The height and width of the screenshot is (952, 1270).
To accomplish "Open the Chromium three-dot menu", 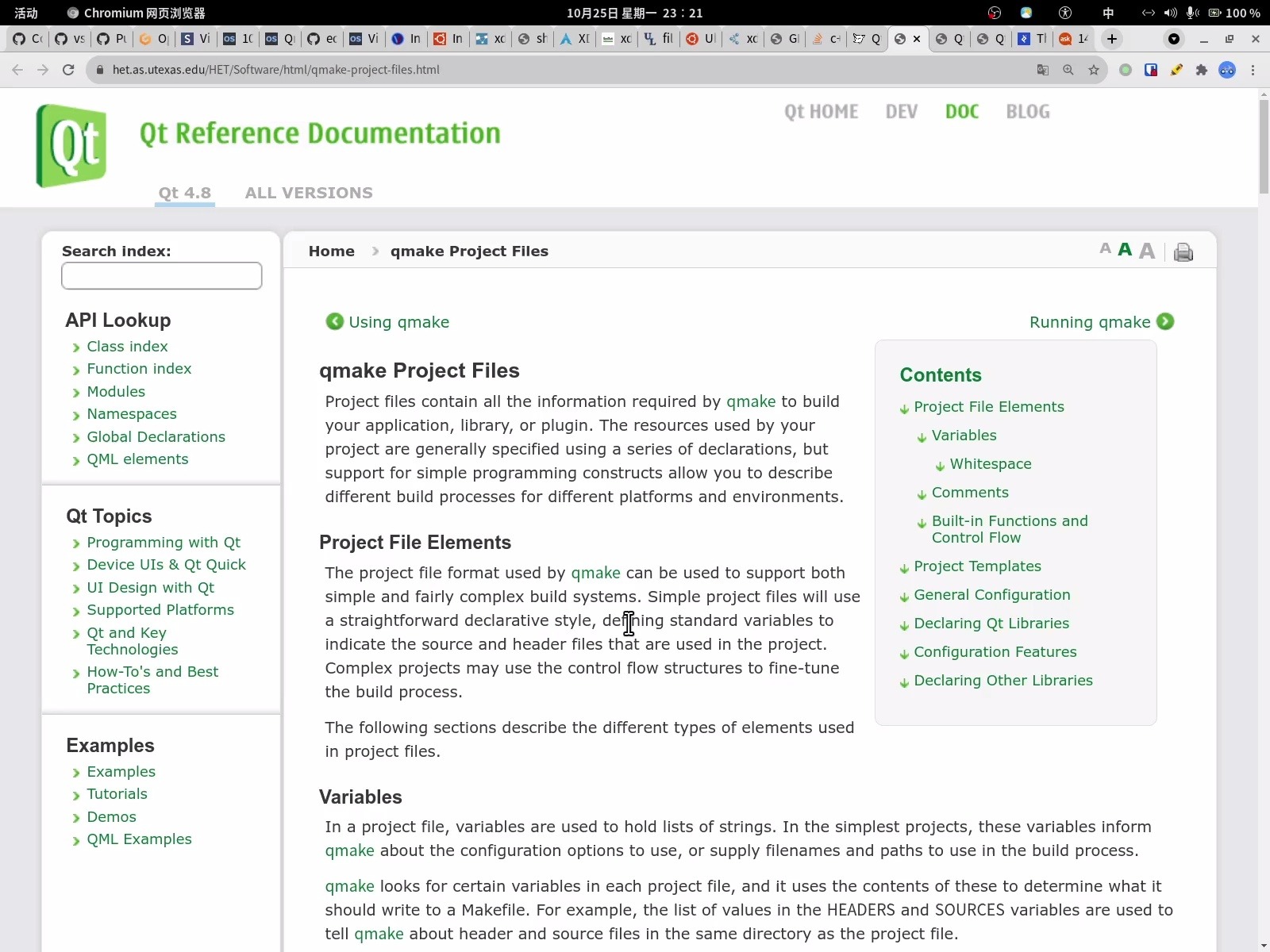I will [1253, 70].
